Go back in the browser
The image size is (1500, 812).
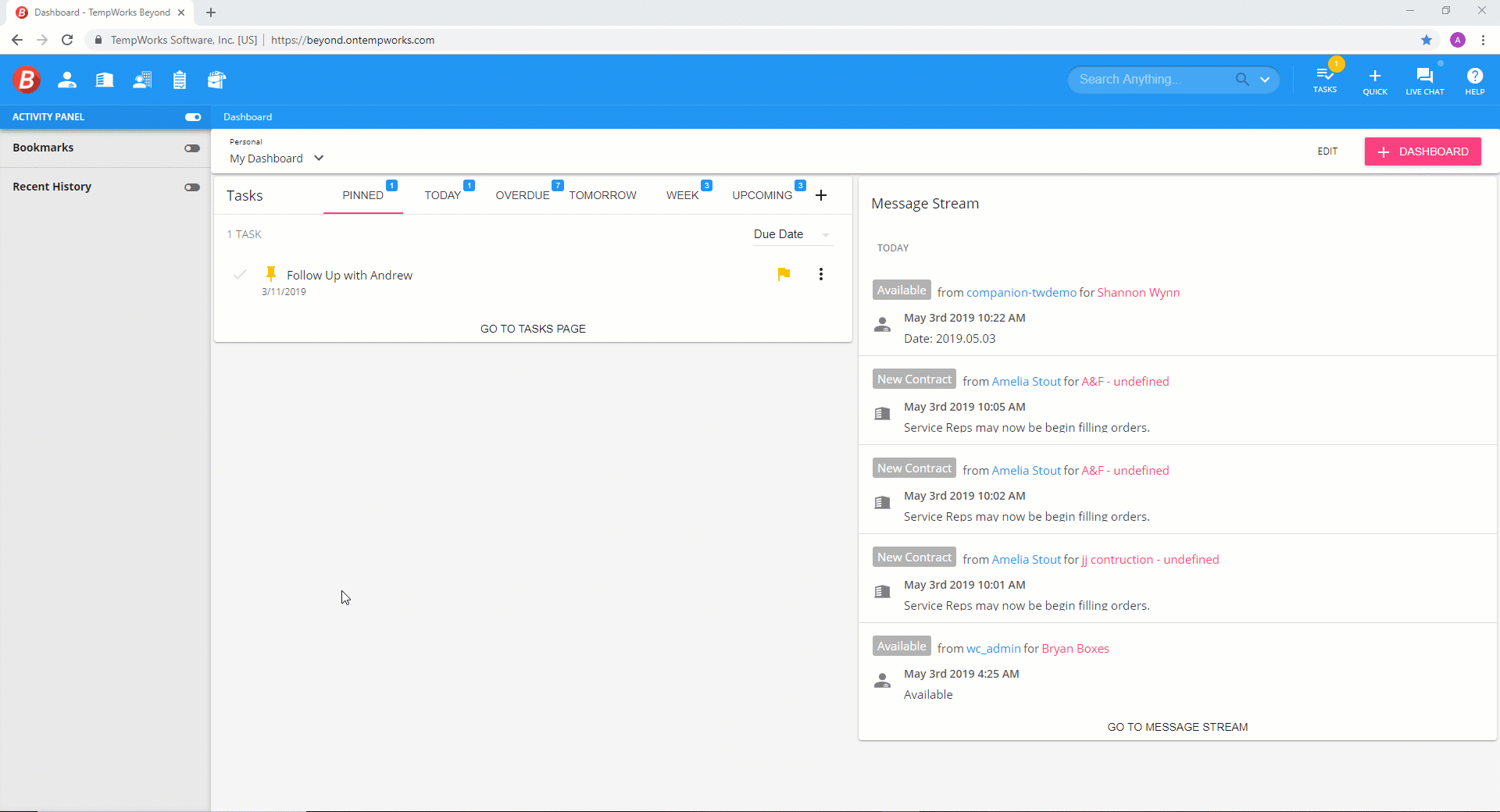(x=17, y=40)
